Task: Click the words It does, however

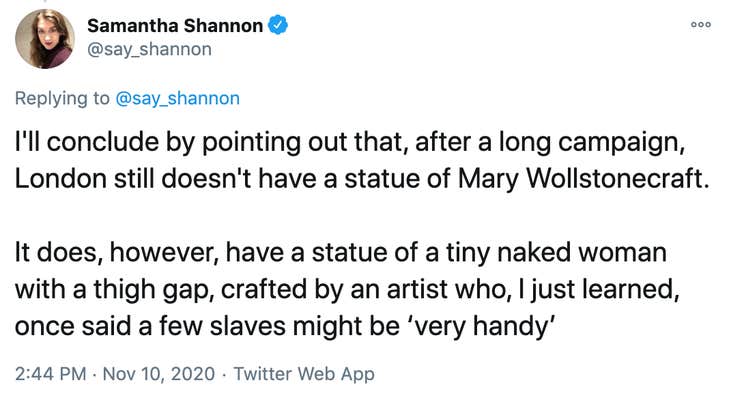Action: 116,253
